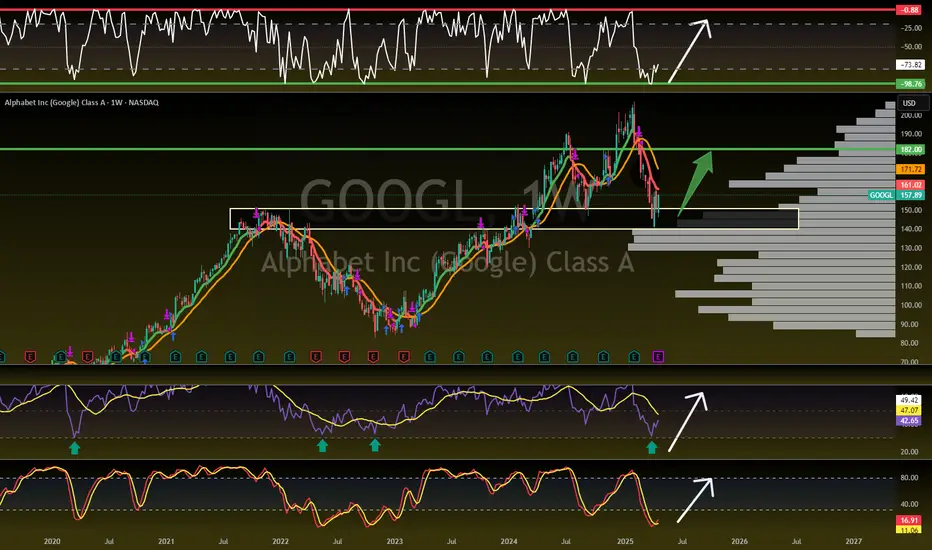
Task: Click the white 49.42 RSI value label
Action: click(x=909, y=400)
